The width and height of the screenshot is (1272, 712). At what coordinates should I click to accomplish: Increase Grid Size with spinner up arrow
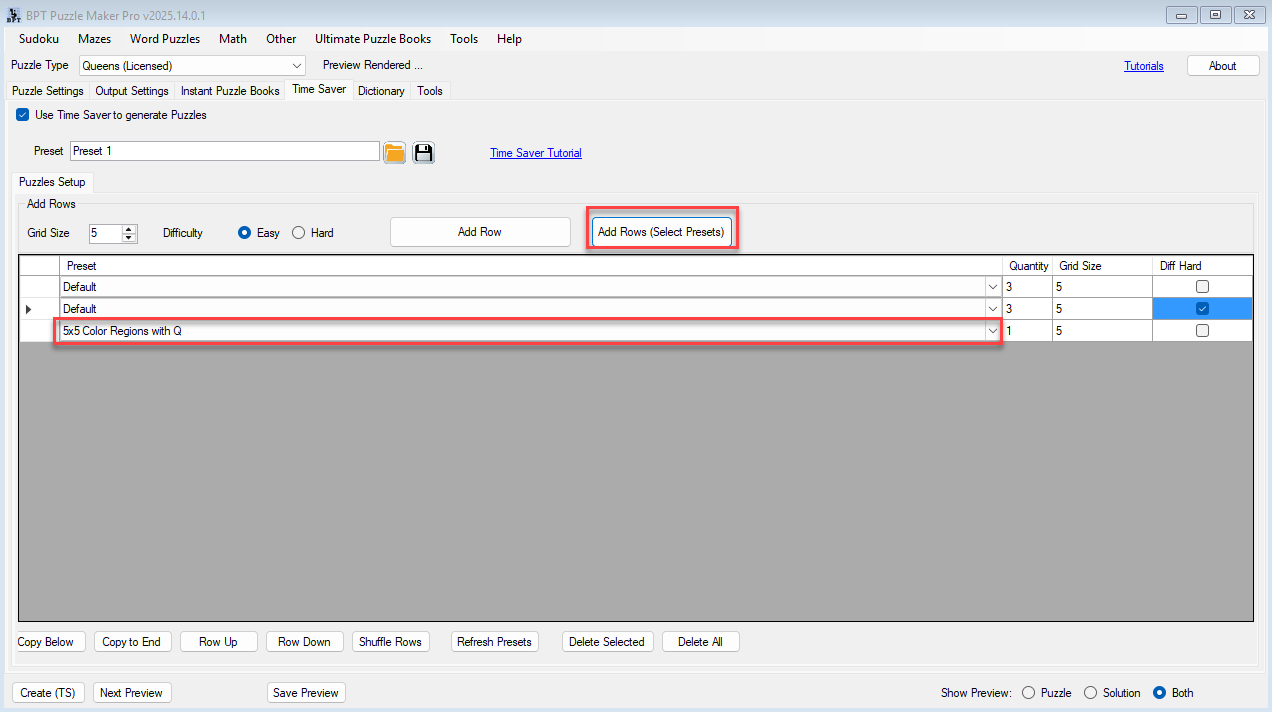[129, 228]
